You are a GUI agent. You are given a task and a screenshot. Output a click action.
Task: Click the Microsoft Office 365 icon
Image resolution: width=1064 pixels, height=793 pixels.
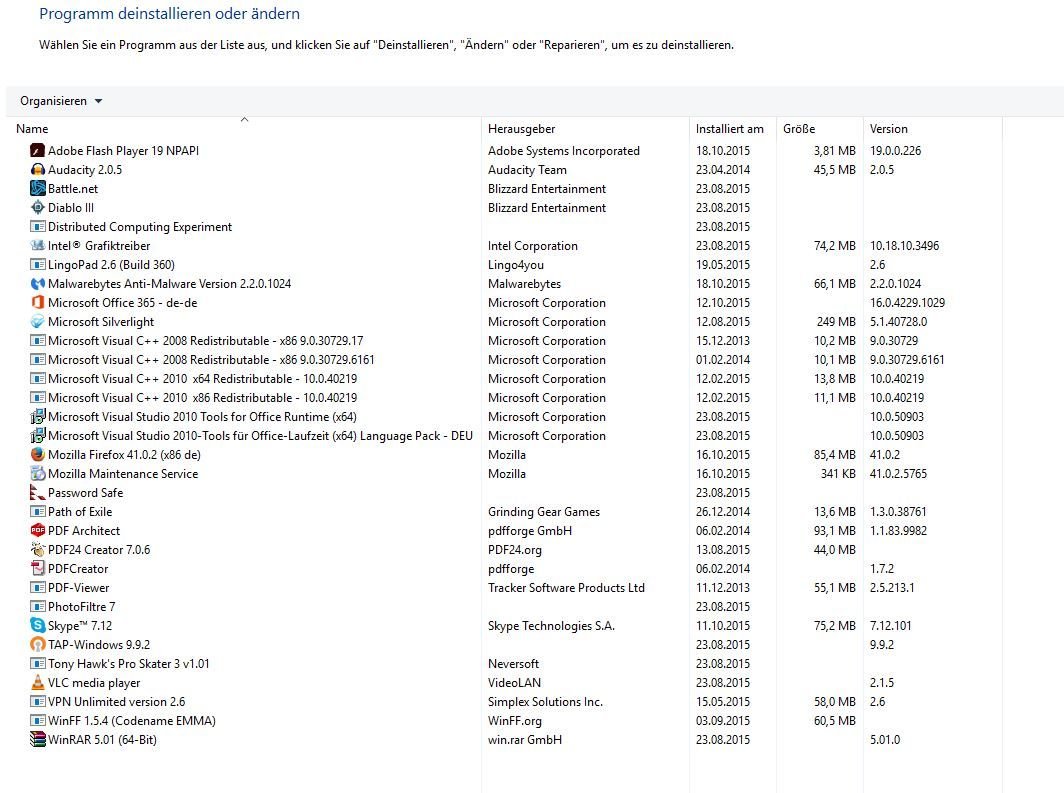[38, 303]
